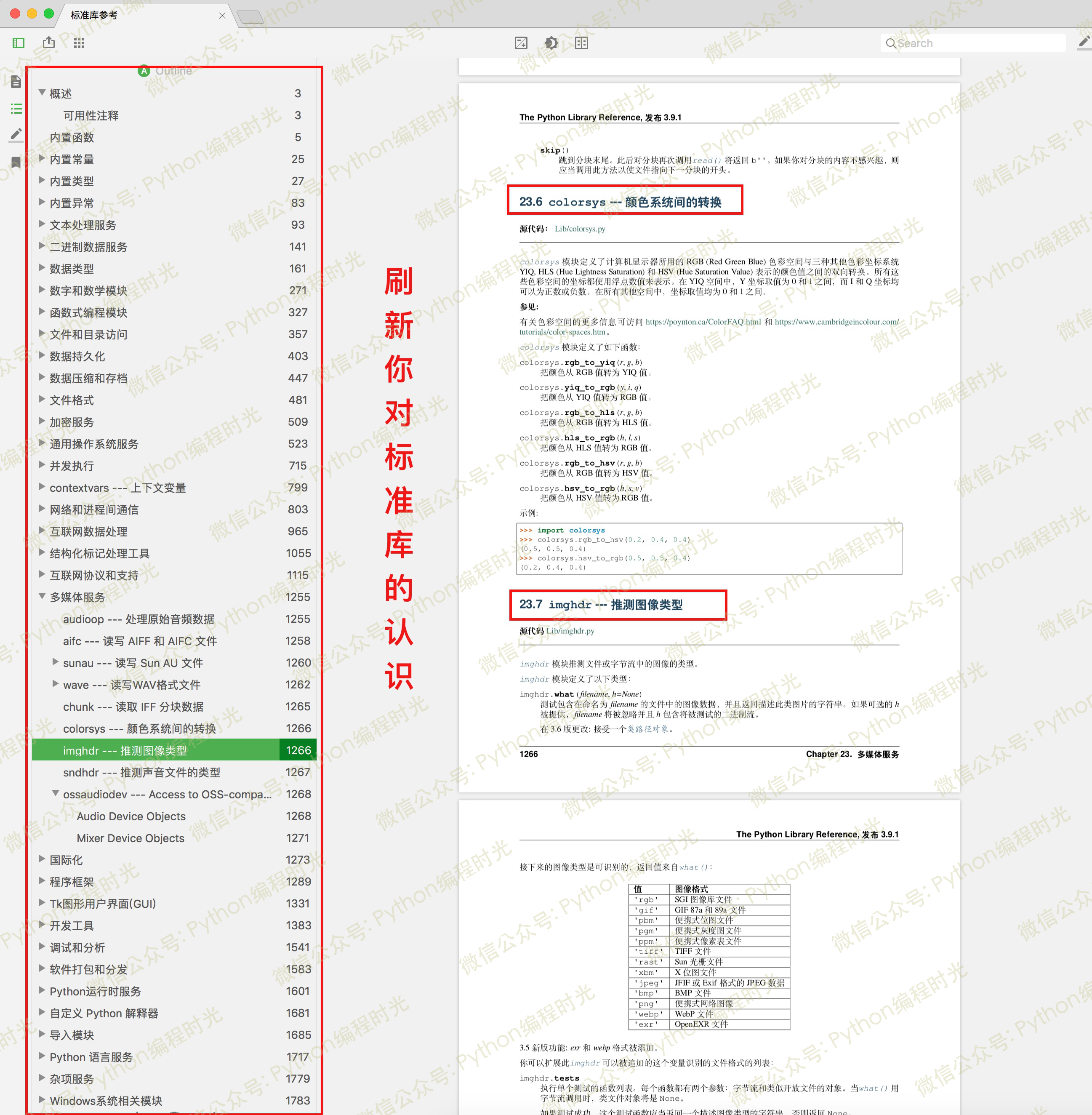
Task: Open the thumbnail grid view icon
Action: [x=79, y=43]
